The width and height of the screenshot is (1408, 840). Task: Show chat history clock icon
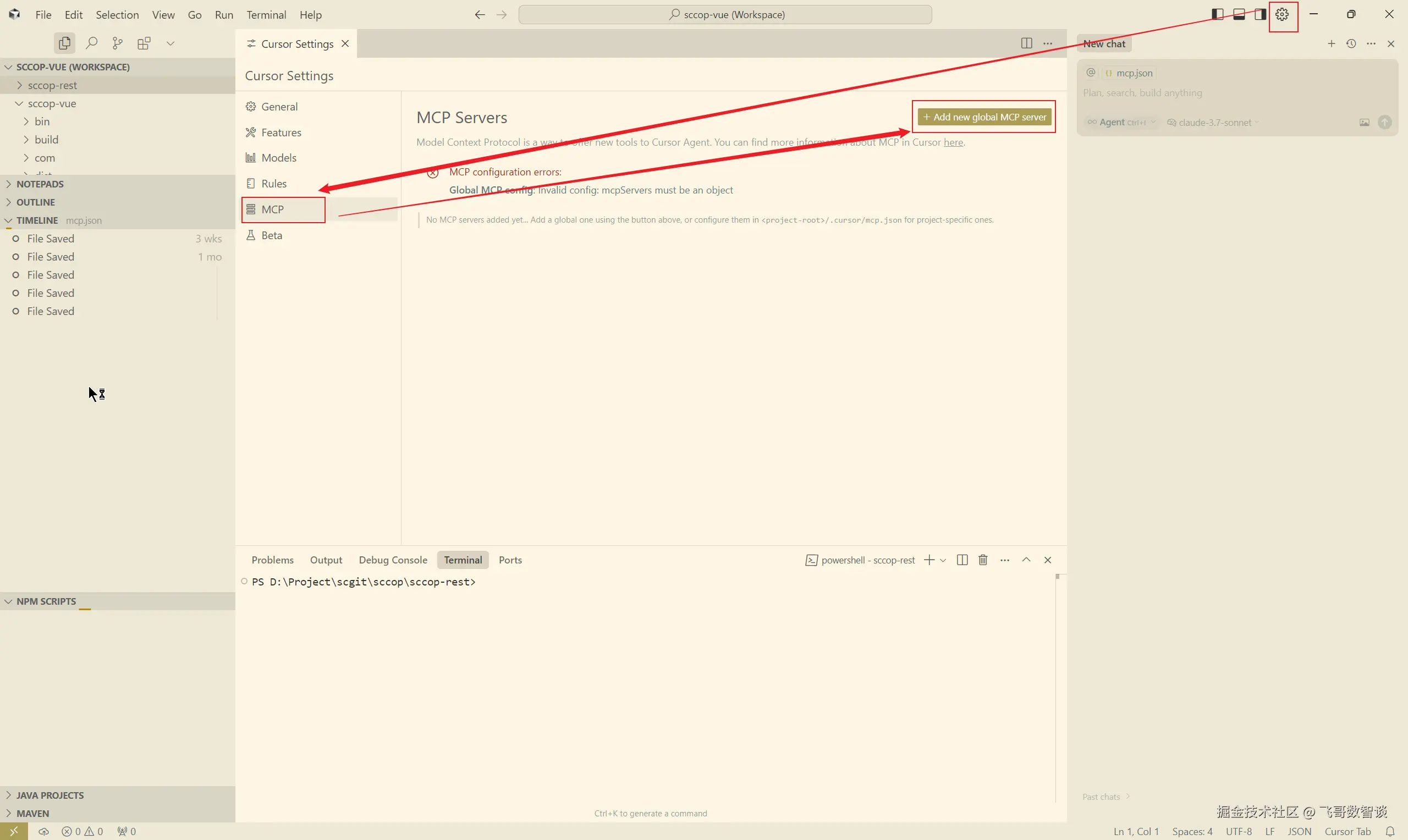[1351, 43]
